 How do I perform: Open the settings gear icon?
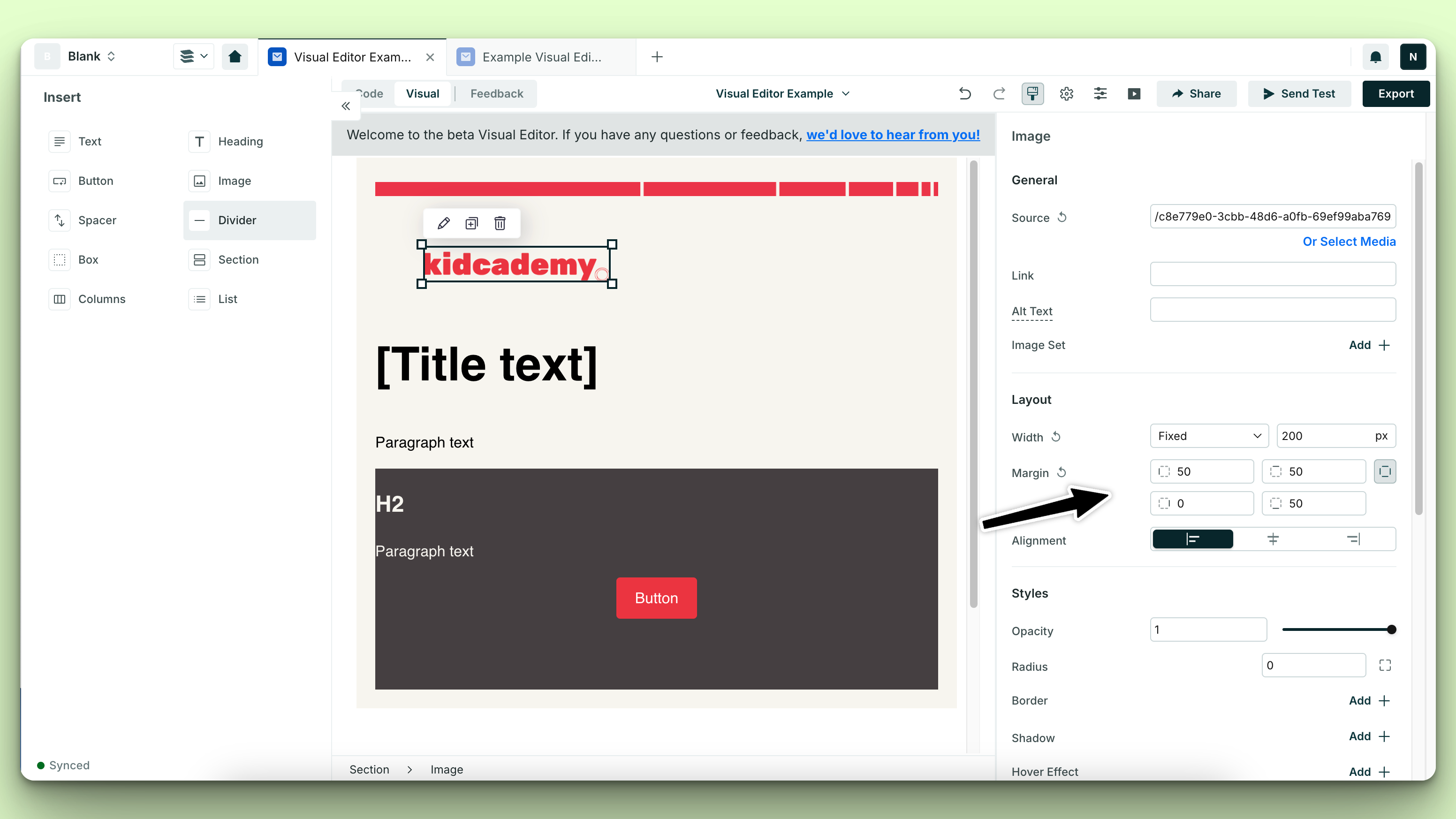pos(1066,94)
